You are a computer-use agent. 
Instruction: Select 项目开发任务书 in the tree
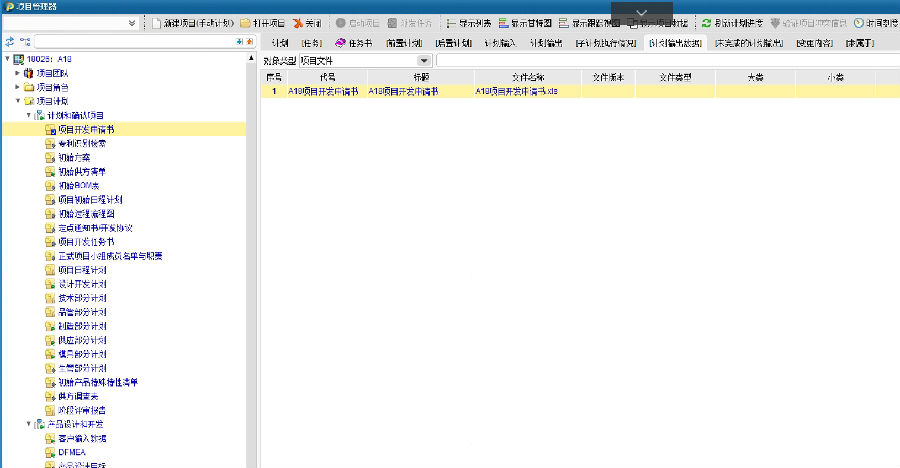pos(86,242)
